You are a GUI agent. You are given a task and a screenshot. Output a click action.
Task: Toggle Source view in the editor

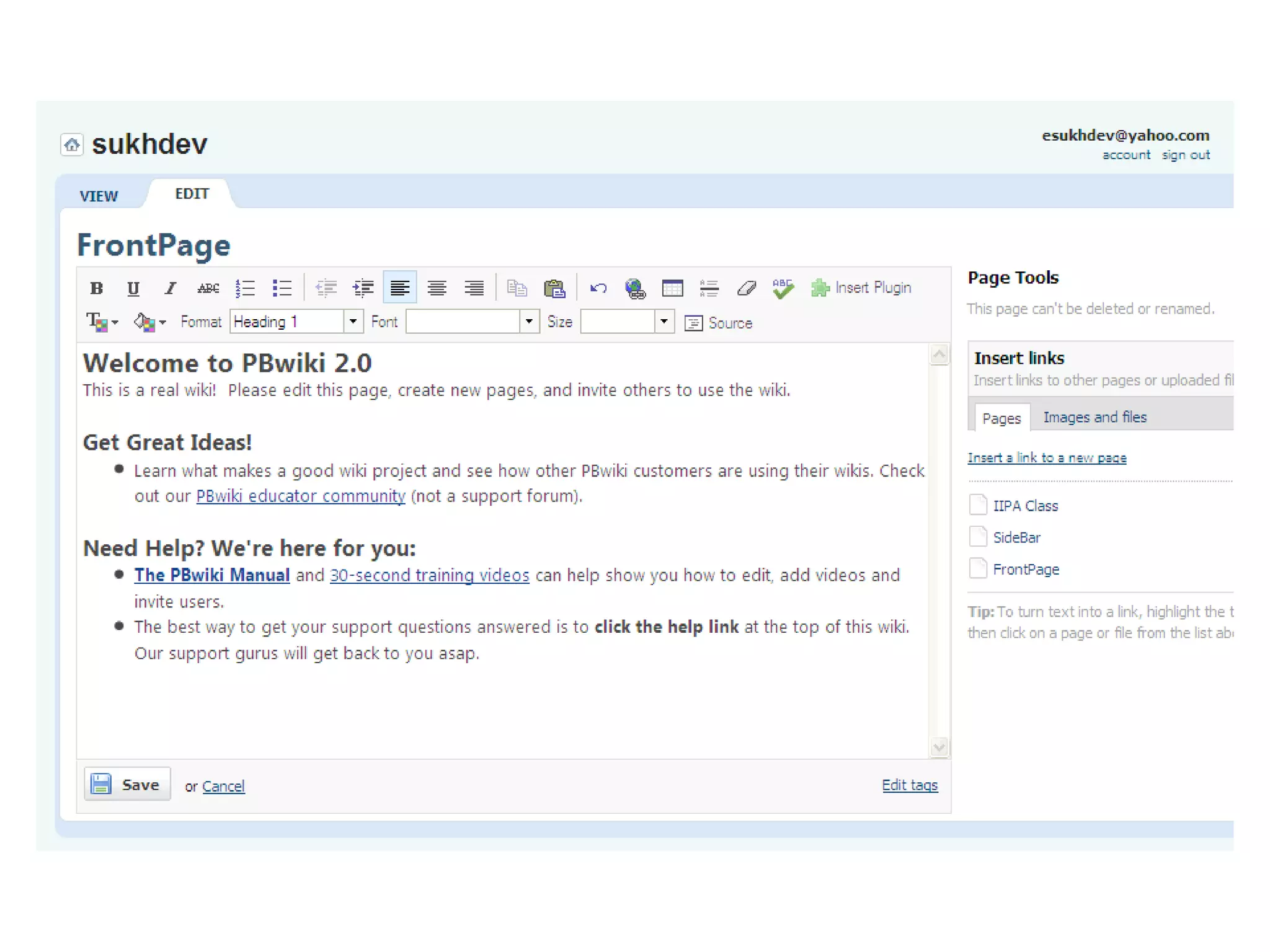click(x=719, y=323)
